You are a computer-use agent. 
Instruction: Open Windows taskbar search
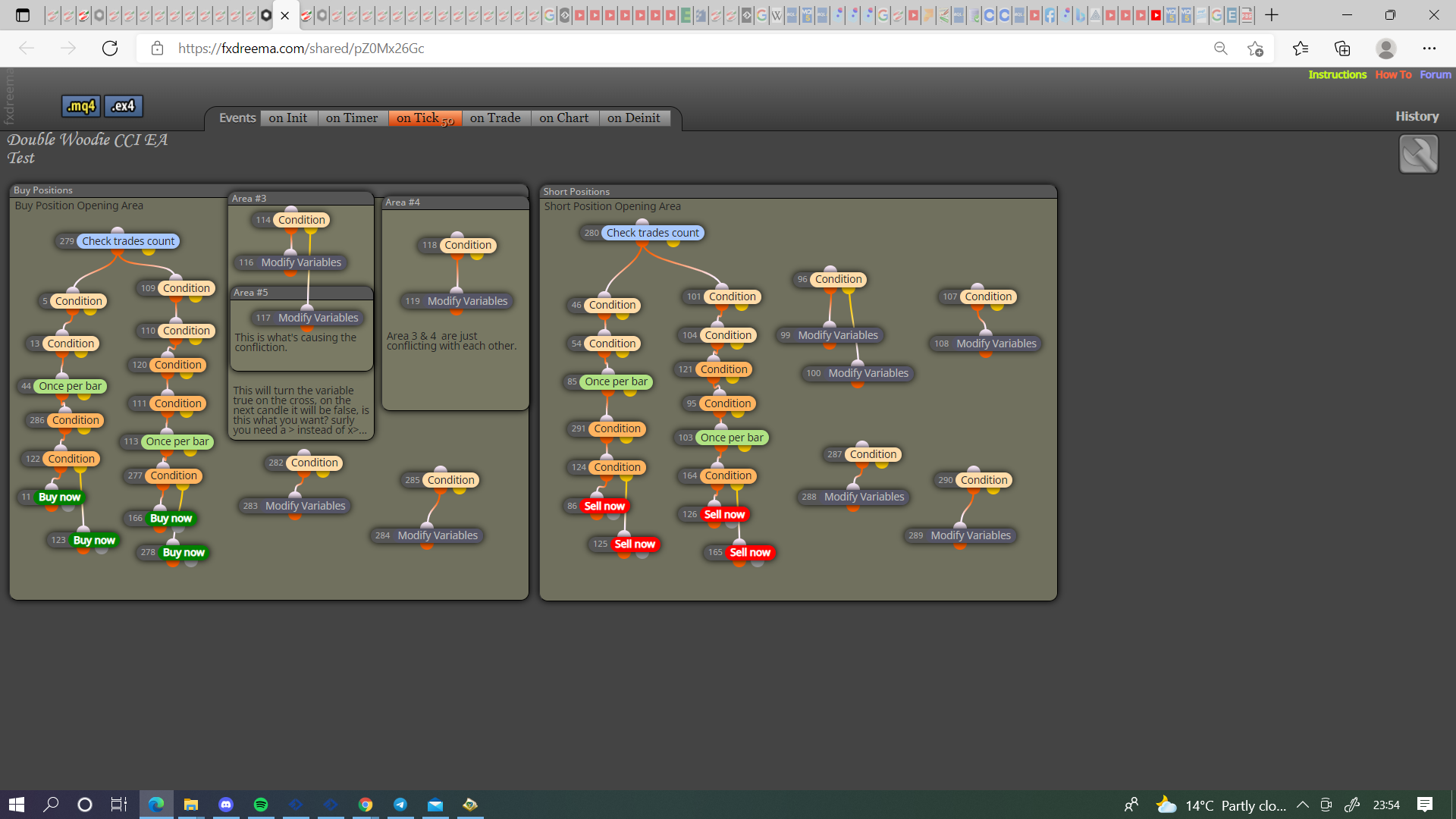(51, 805)
